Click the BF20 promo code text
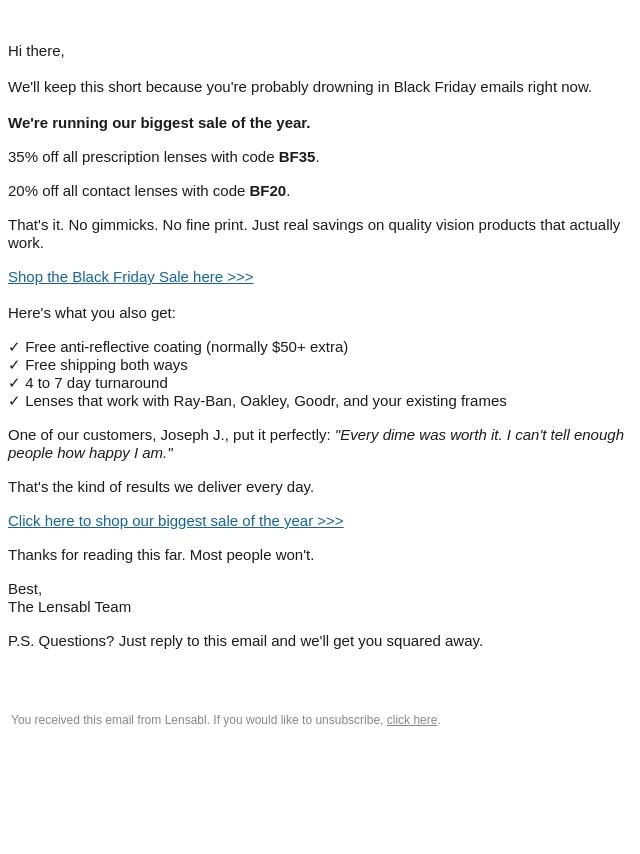Screen dimensions: 640x854 267,191
